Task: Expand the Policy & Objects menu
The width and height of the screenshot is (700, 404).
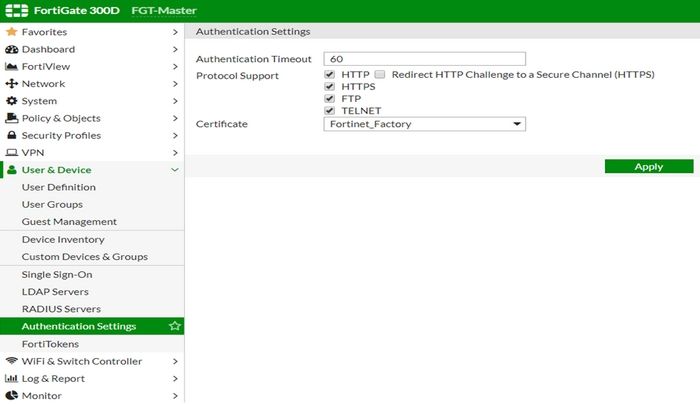Action: (175, 118)
